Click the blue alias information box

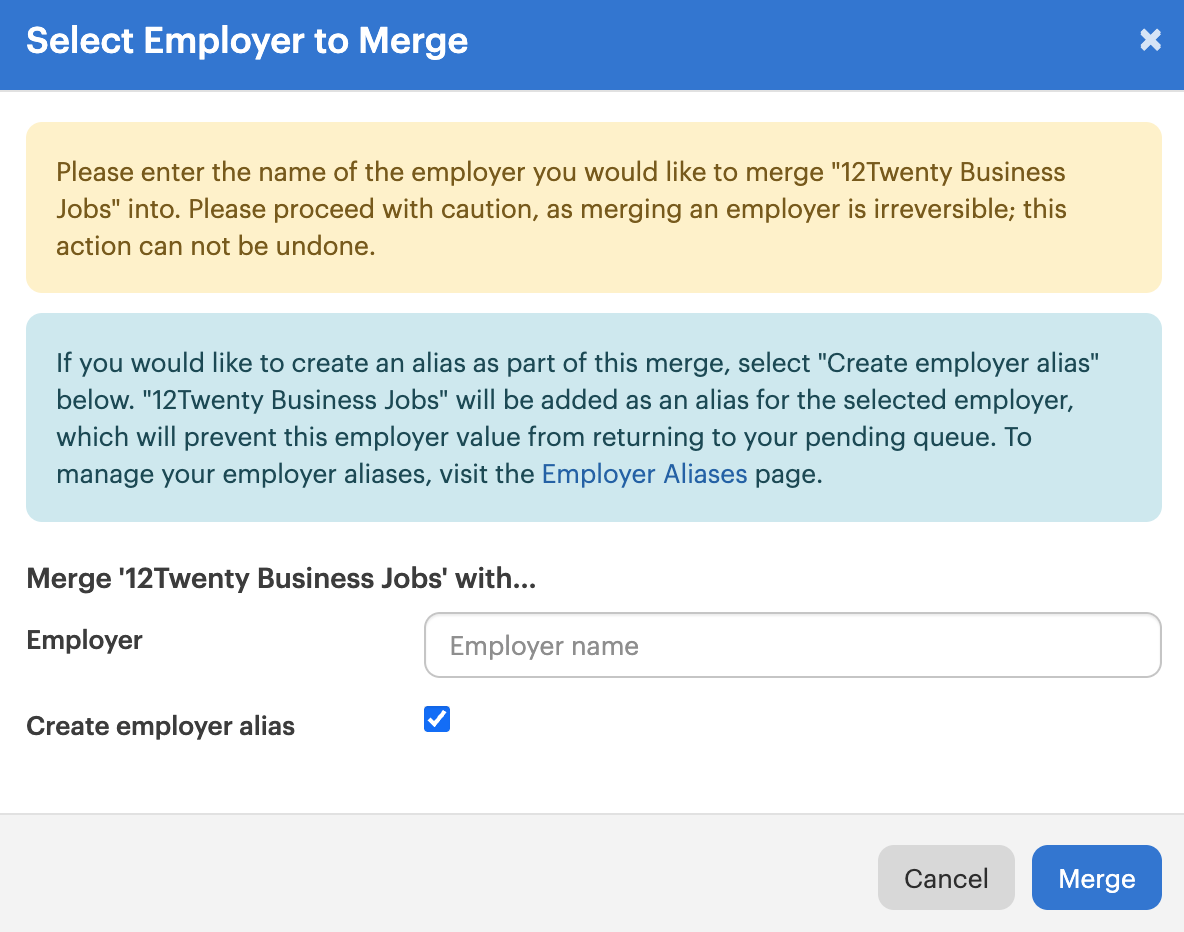coord(594,418)
